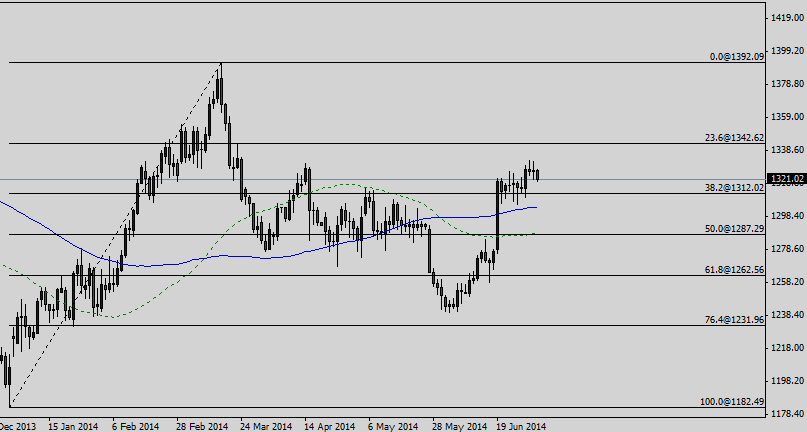Click the 38.2@1312.02 retracement label
This screenshot has height=432, width=807.
pos(733,187)
